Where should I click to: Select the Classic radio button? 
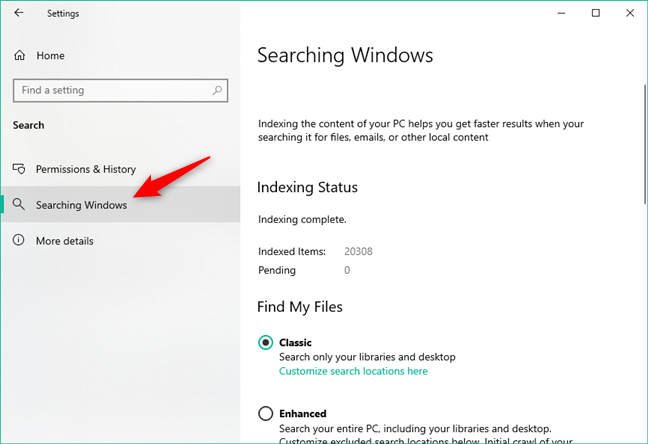coord(265,342)
